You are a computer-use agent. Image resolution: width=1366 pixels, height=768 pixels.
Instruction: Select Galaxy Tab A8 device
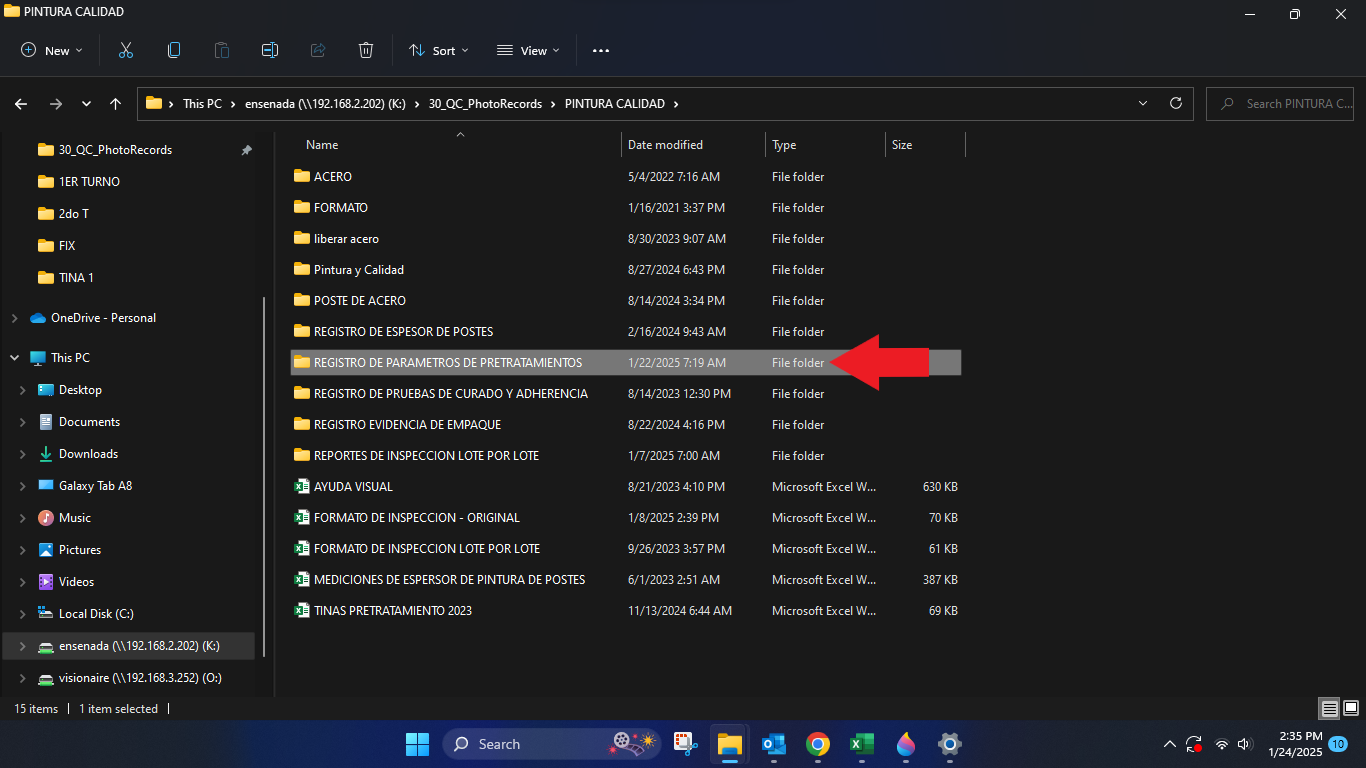(95, 486)
